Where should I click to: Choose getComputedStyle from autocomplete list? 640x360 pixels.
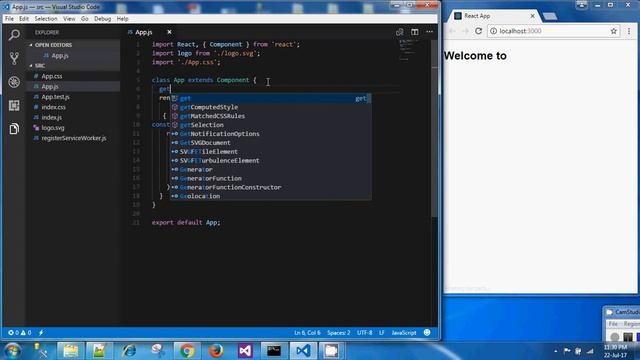point(271,107)
